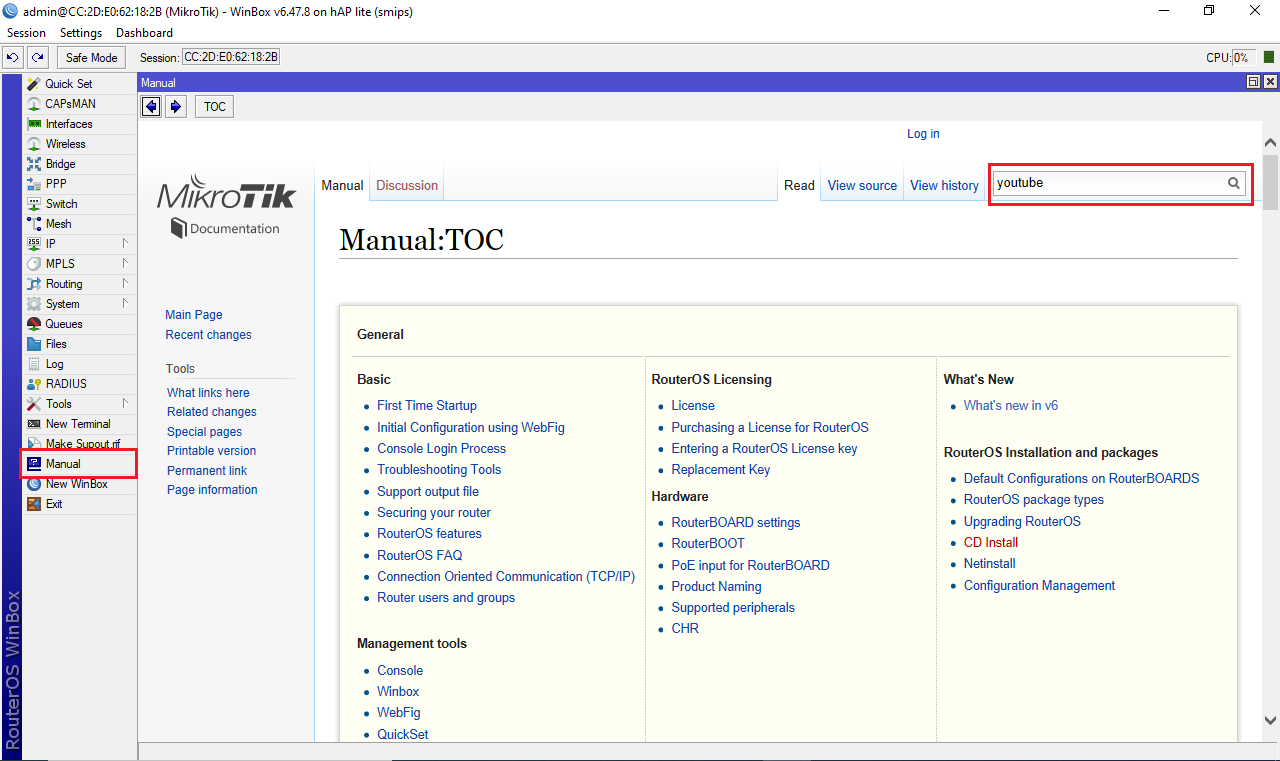Click the Log in link
Image resolution: width=1280 pixels, height=761 pixels.
pyautogui.click(x=923, y=134)
